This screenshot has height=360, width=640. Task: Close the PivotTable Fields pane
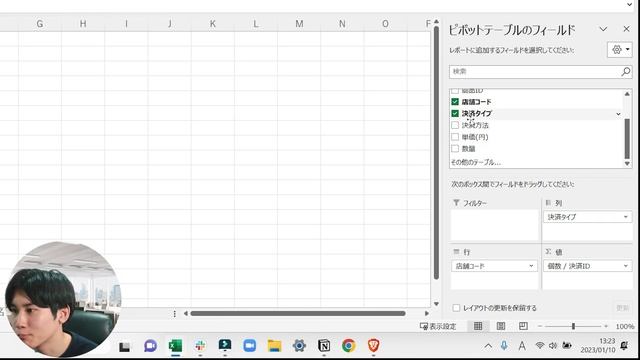coord(626,29)
